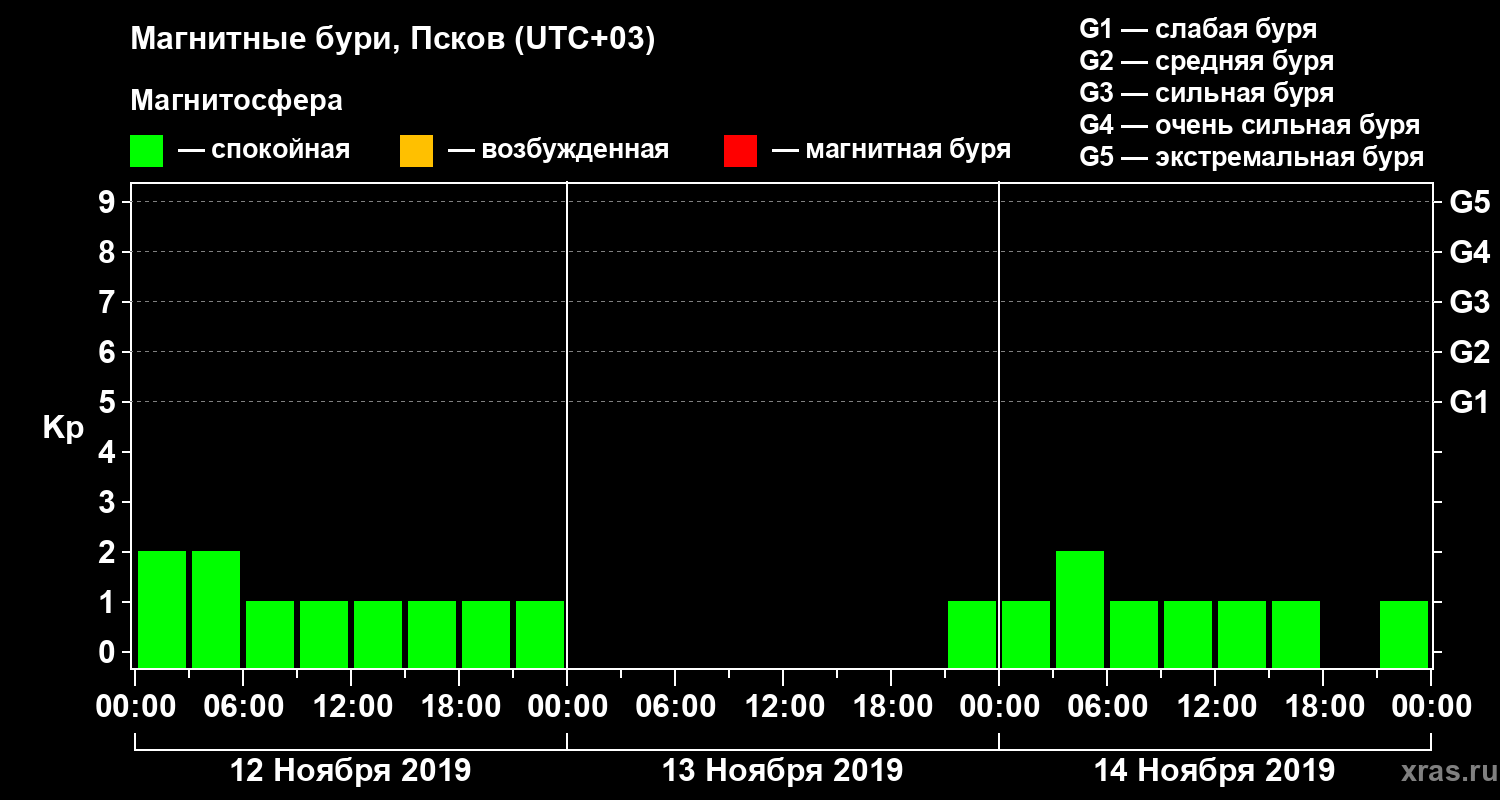The width and height of the screenshot is (1500, 800).
Task: Click the '— возбужденная' legend label
Action: tap(558, 151)
